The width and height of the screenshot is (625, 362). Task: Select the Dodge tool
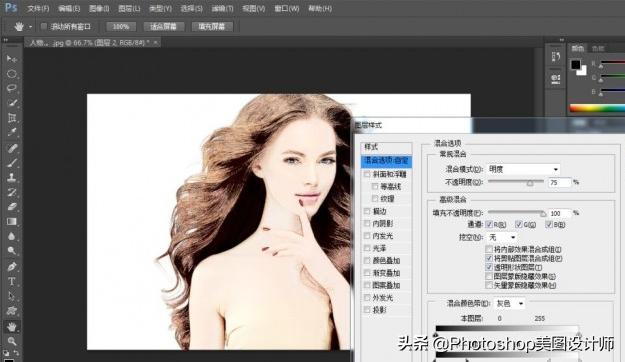[x=12, y=250]
